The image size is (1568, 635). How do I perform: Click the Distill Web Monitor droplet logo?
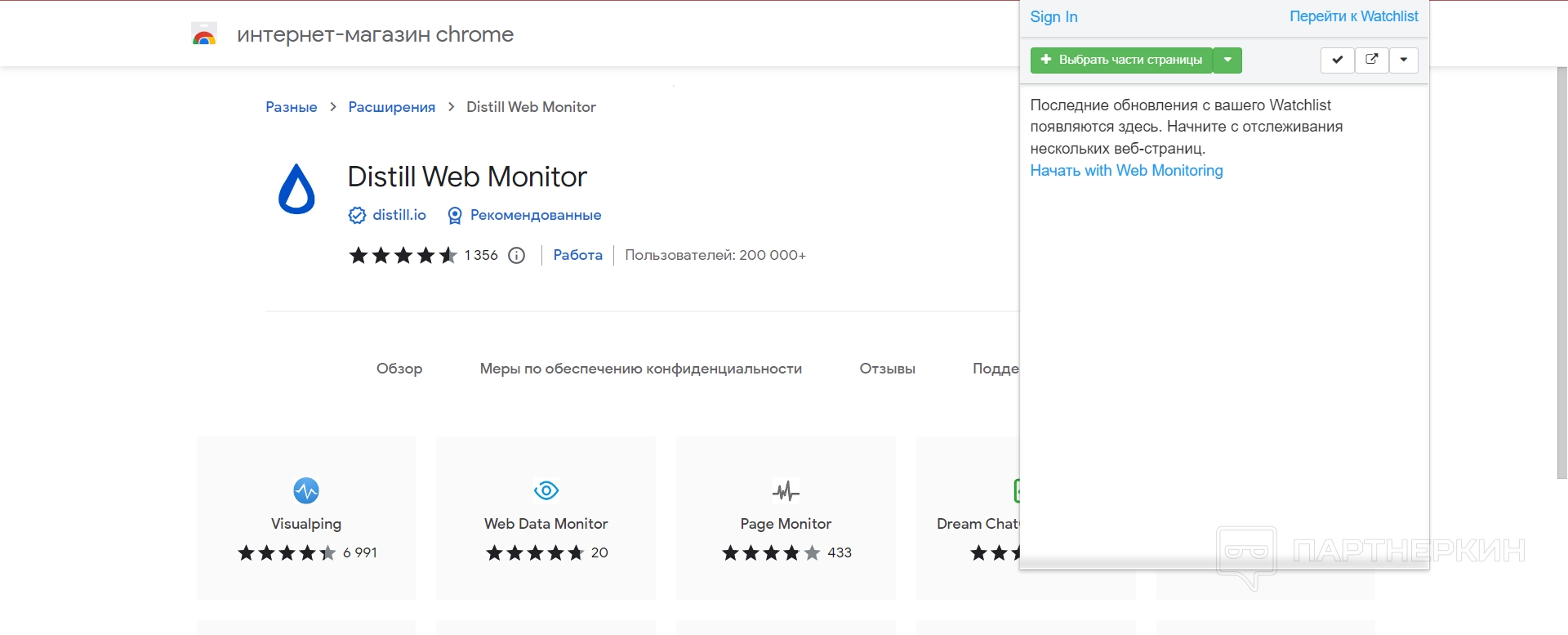[x=296, y=189]
